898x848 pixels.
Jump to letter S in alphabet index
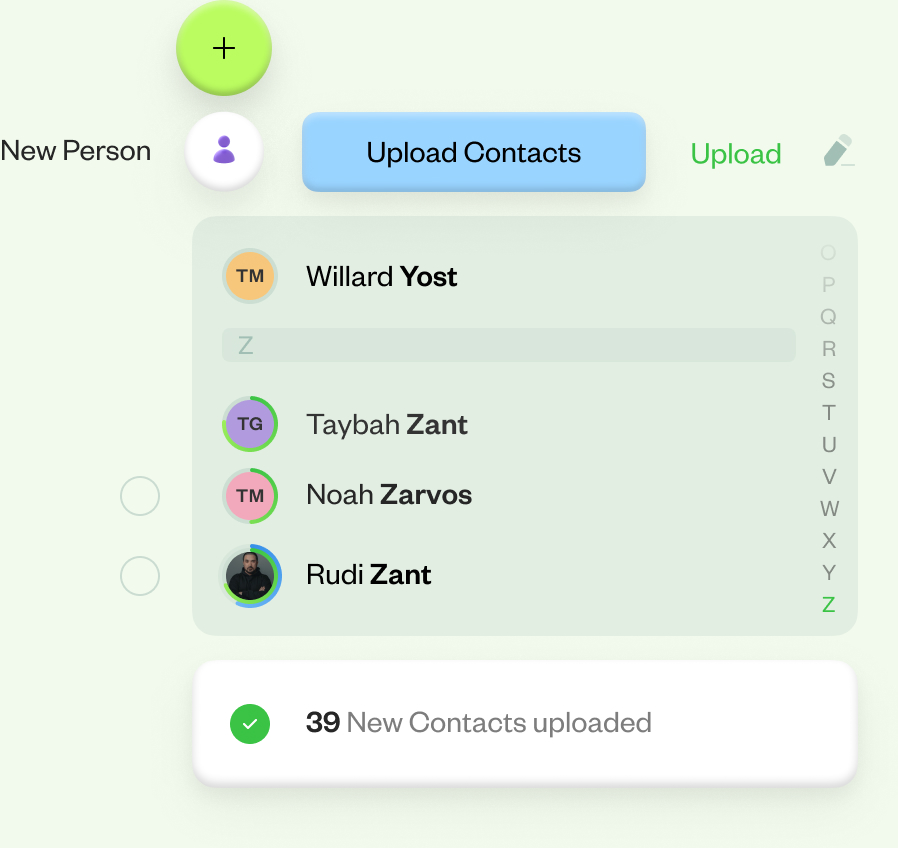coord(828,381)
